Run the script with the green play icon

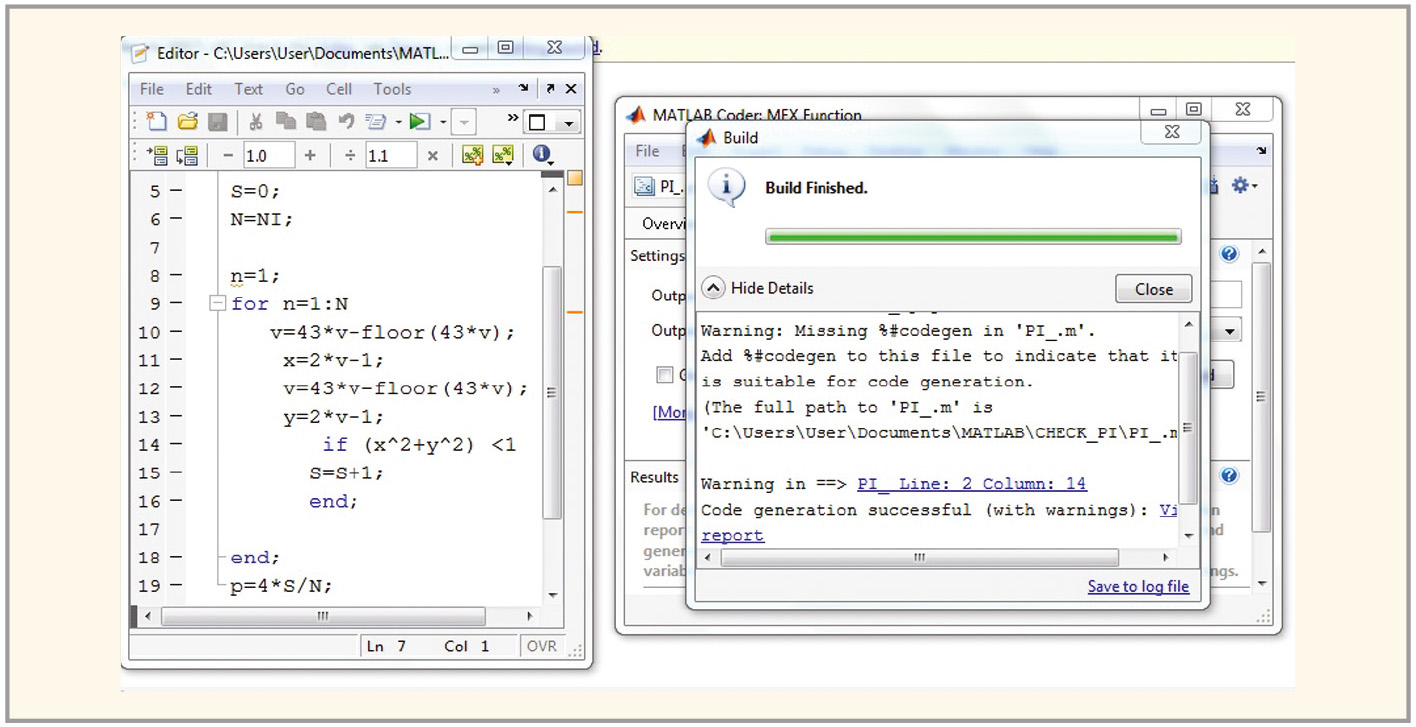419,121
